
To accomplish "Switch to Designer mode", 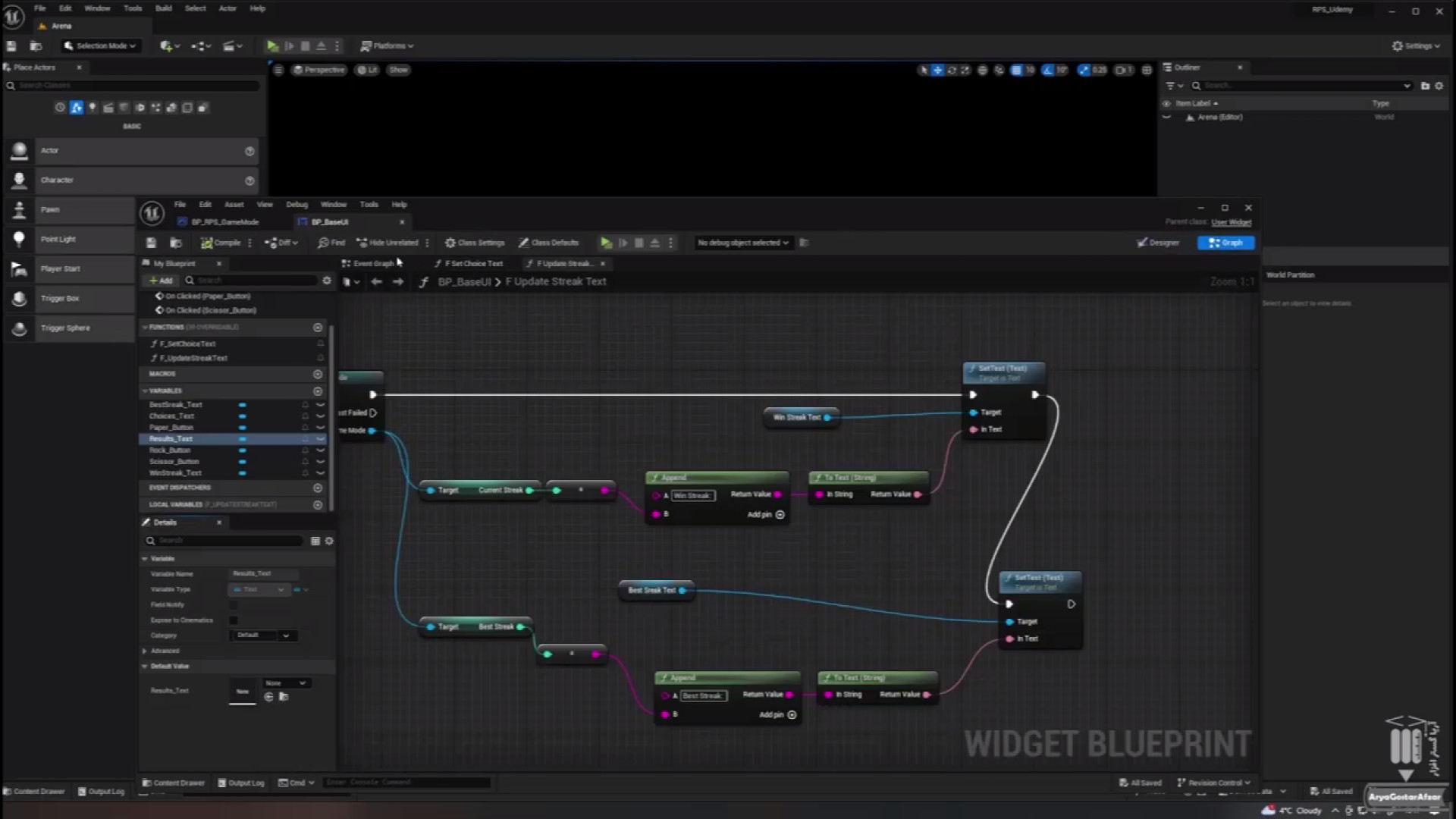I will pyautogui.click(x=1158, y=243).
